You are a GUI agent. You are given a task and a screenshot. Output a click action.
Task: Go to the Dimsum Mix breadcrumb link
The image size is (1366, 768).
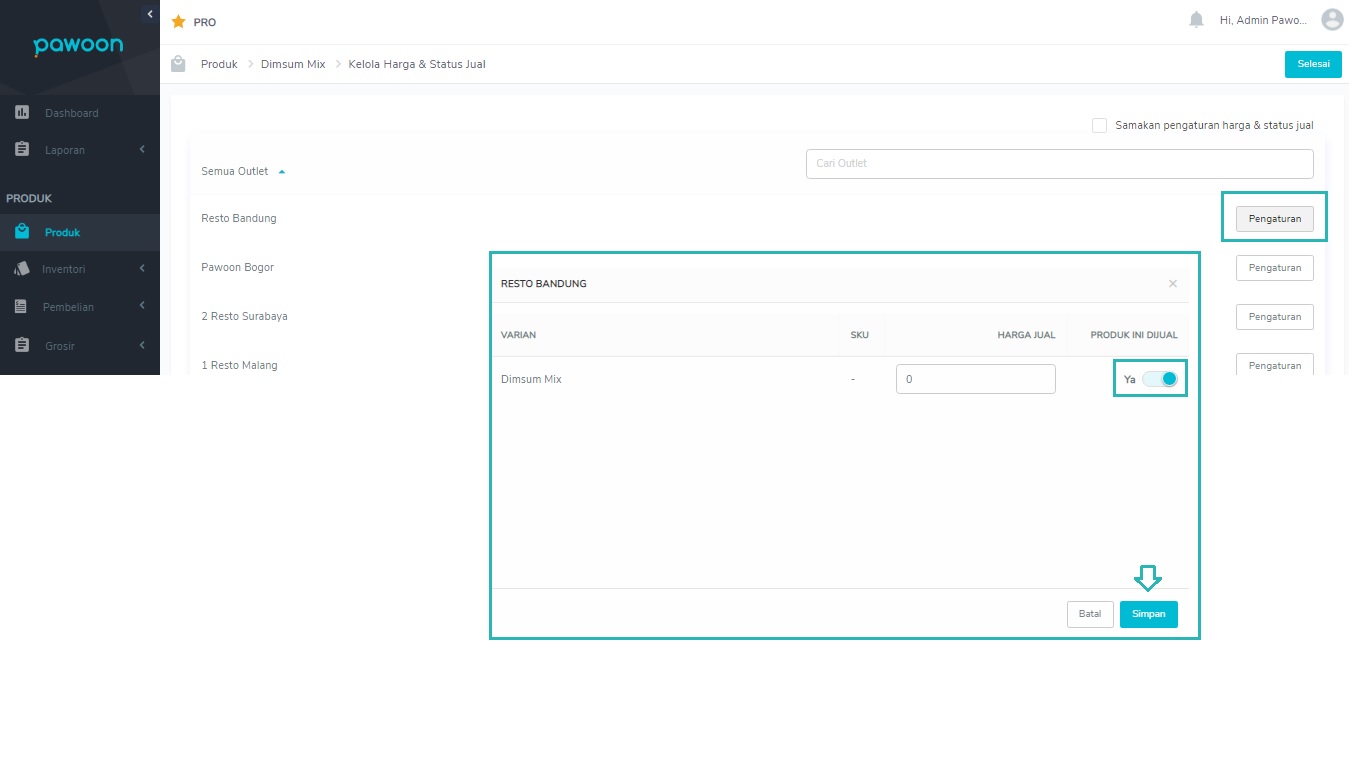(x=293, y=64)
